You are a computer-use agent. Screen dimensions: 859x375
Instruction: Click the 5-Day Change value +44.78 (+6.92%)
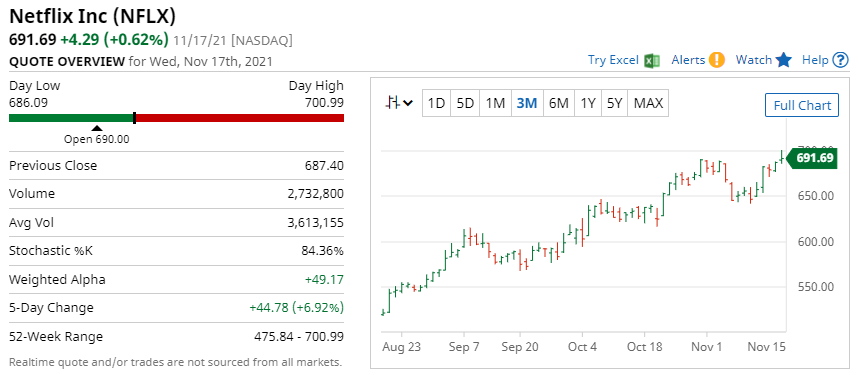tap(296, 308)
